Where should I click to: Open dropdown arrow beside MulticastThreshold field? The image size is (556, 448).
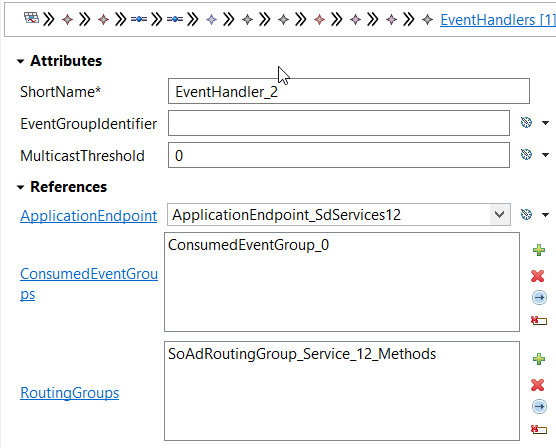click(x=545, y=155)
